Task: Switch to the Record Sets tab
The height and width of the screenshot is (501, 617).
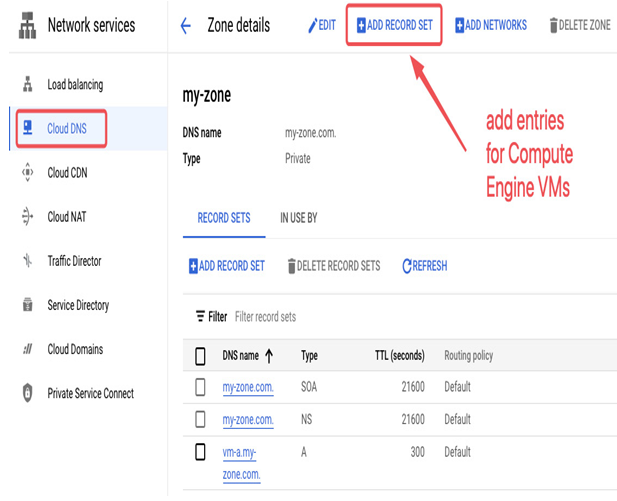Action: click(x=224, y=218)
